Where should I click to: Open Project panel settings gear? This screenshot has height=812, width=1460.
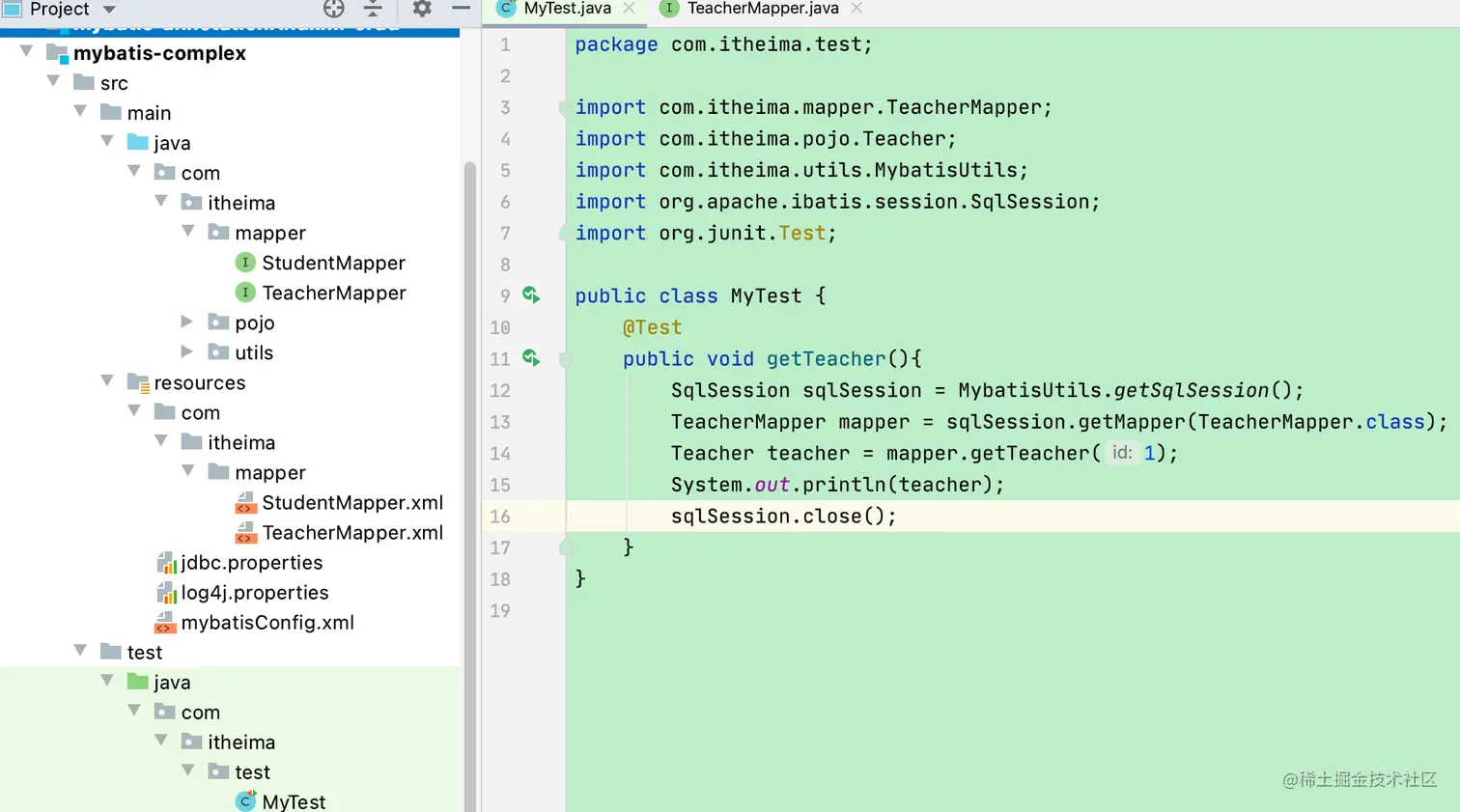422,9
